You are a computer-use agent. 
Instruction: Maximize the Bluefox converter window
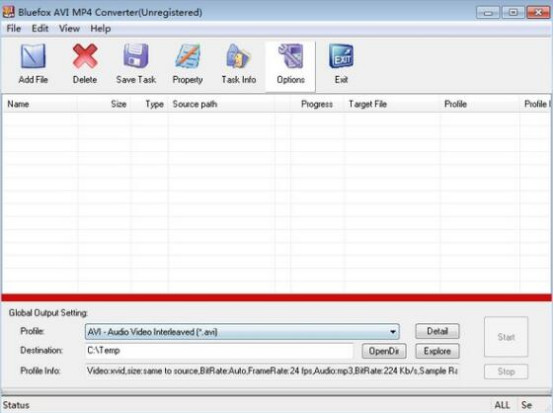coord(513,13)
